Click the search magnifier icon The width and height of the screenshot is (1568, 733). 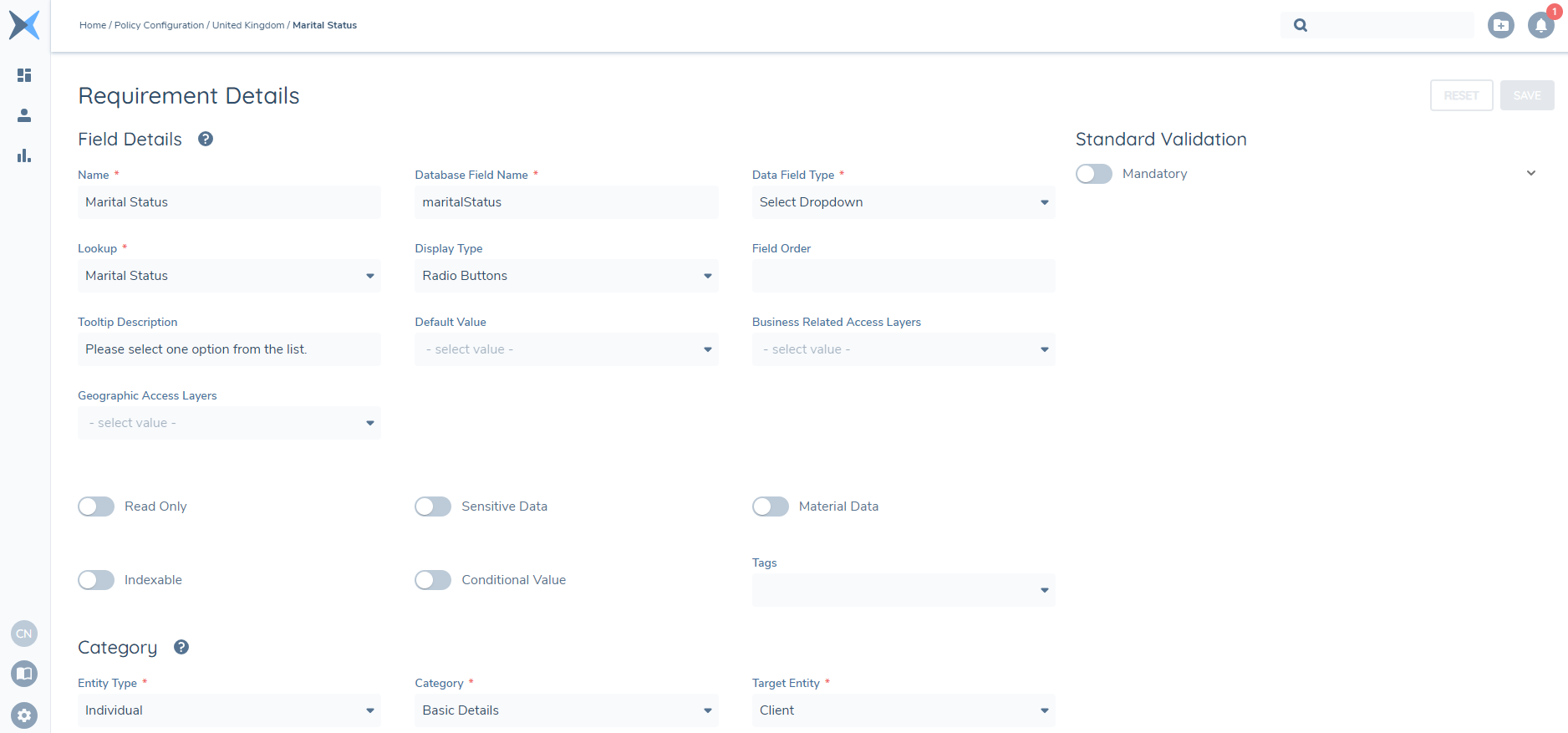[x=1301, y=25]
